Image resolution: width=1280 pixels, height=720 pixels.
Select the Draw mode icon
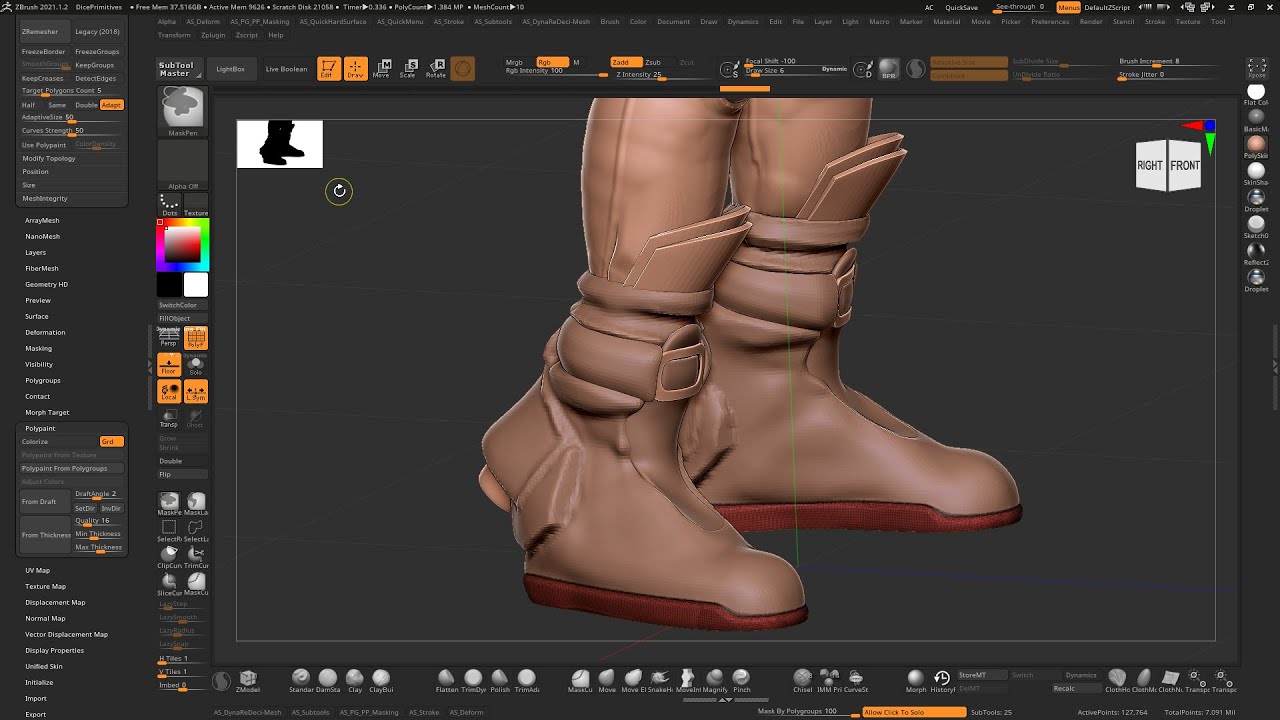(355, 68)
